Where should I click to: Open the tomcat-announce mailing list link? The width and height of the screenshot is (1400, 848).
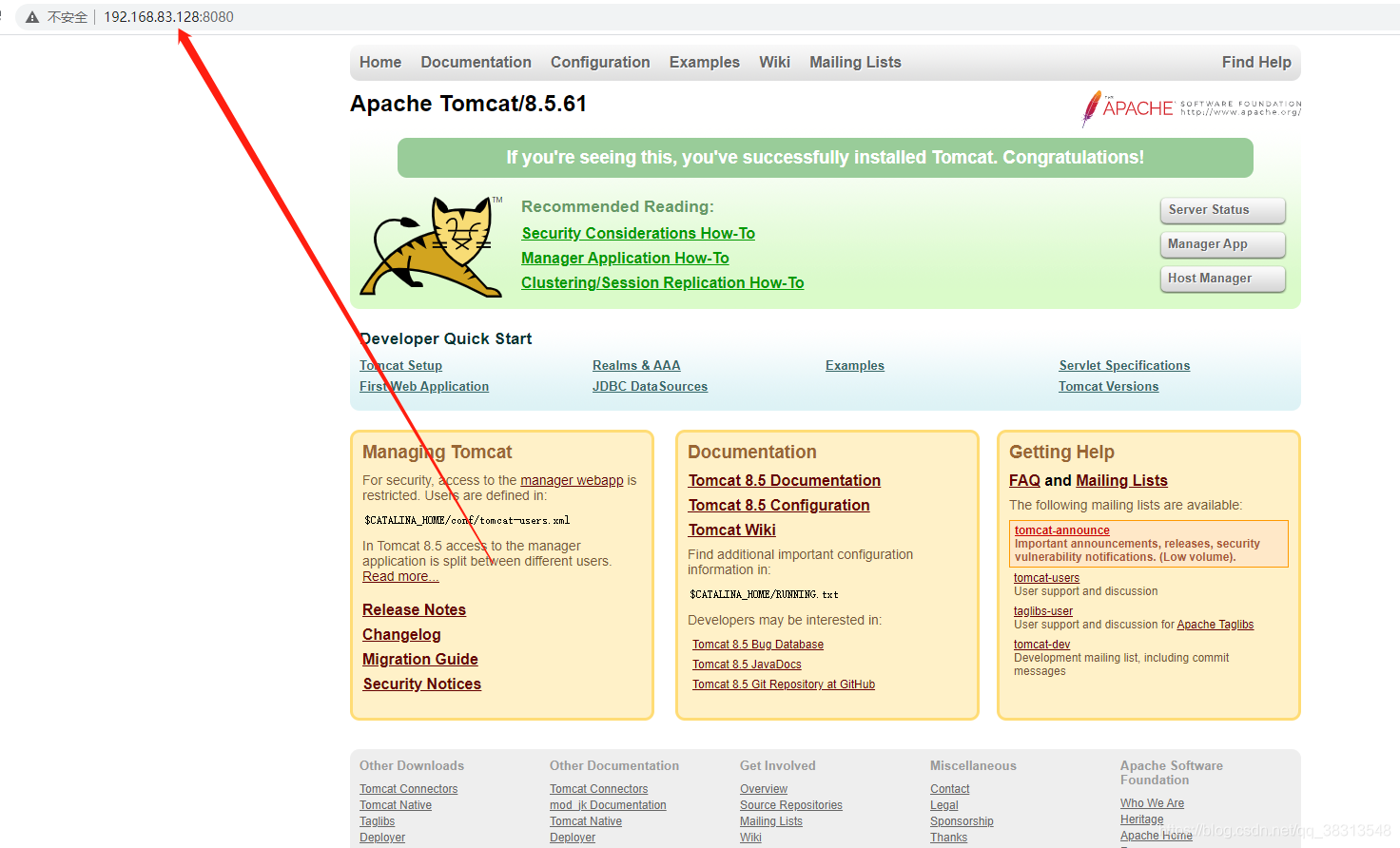(1061, 530)
